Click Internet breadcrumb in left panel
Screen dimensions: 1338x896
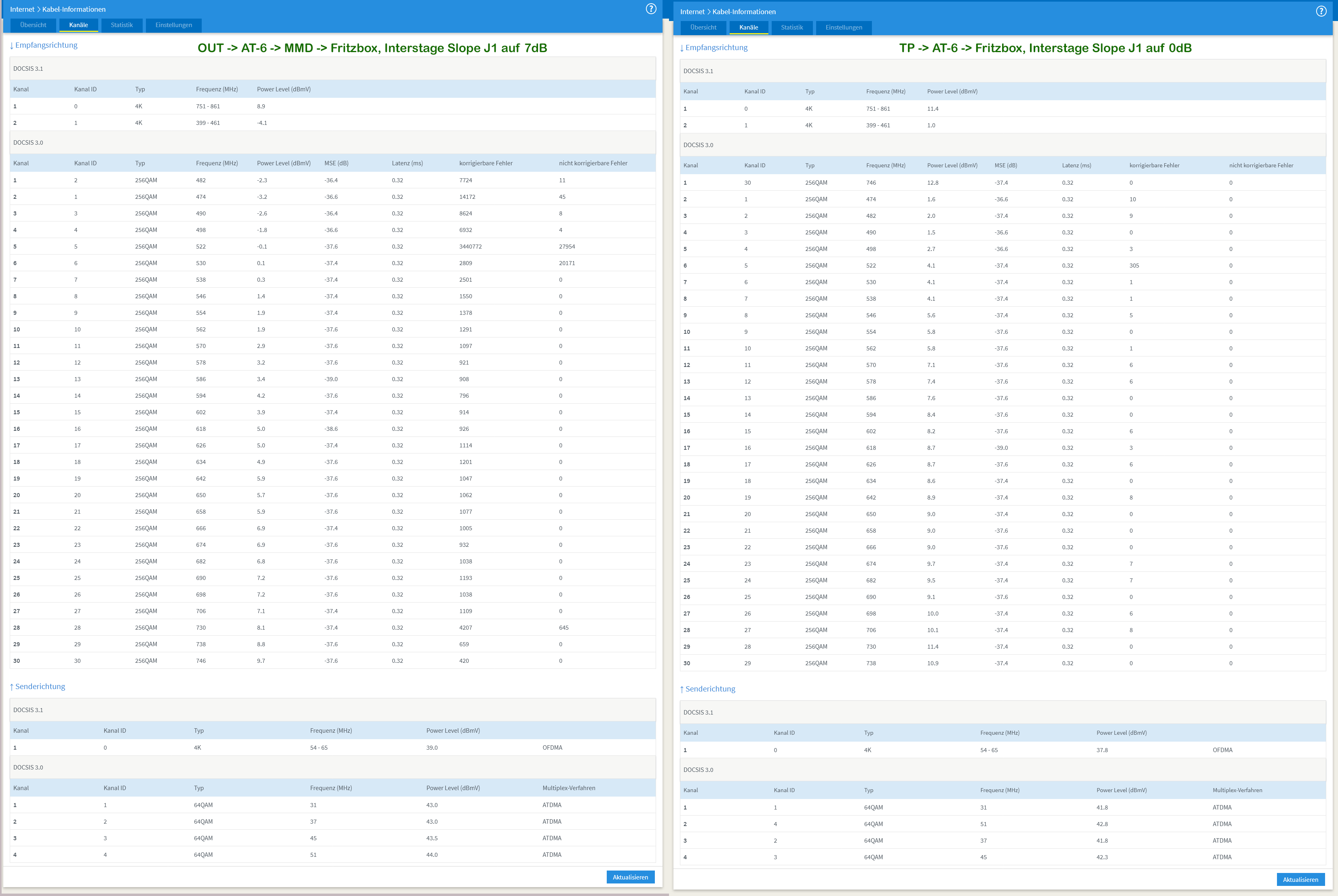(22, 9)
